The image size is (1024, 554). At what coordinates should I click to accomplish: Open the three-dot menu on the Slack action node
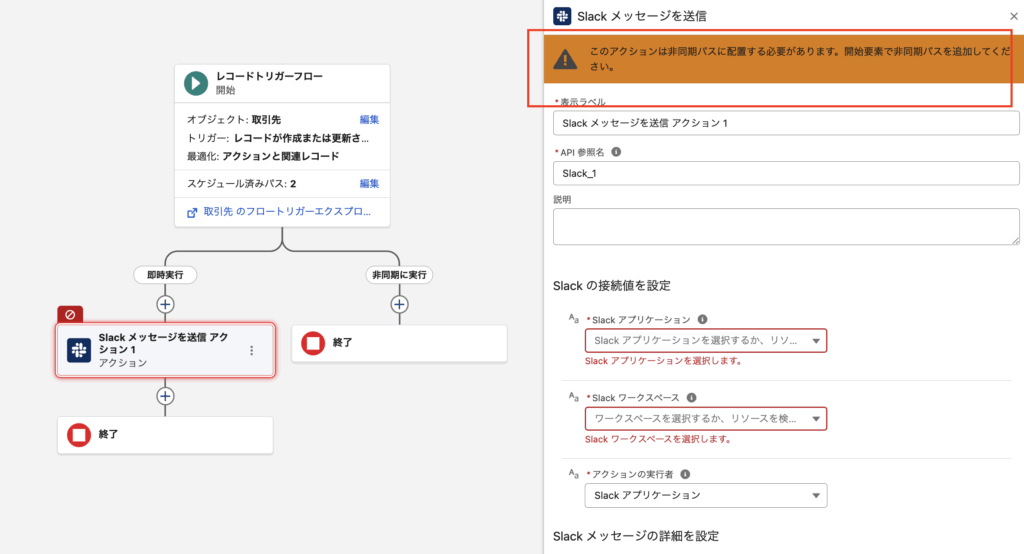tap(252, 351)
